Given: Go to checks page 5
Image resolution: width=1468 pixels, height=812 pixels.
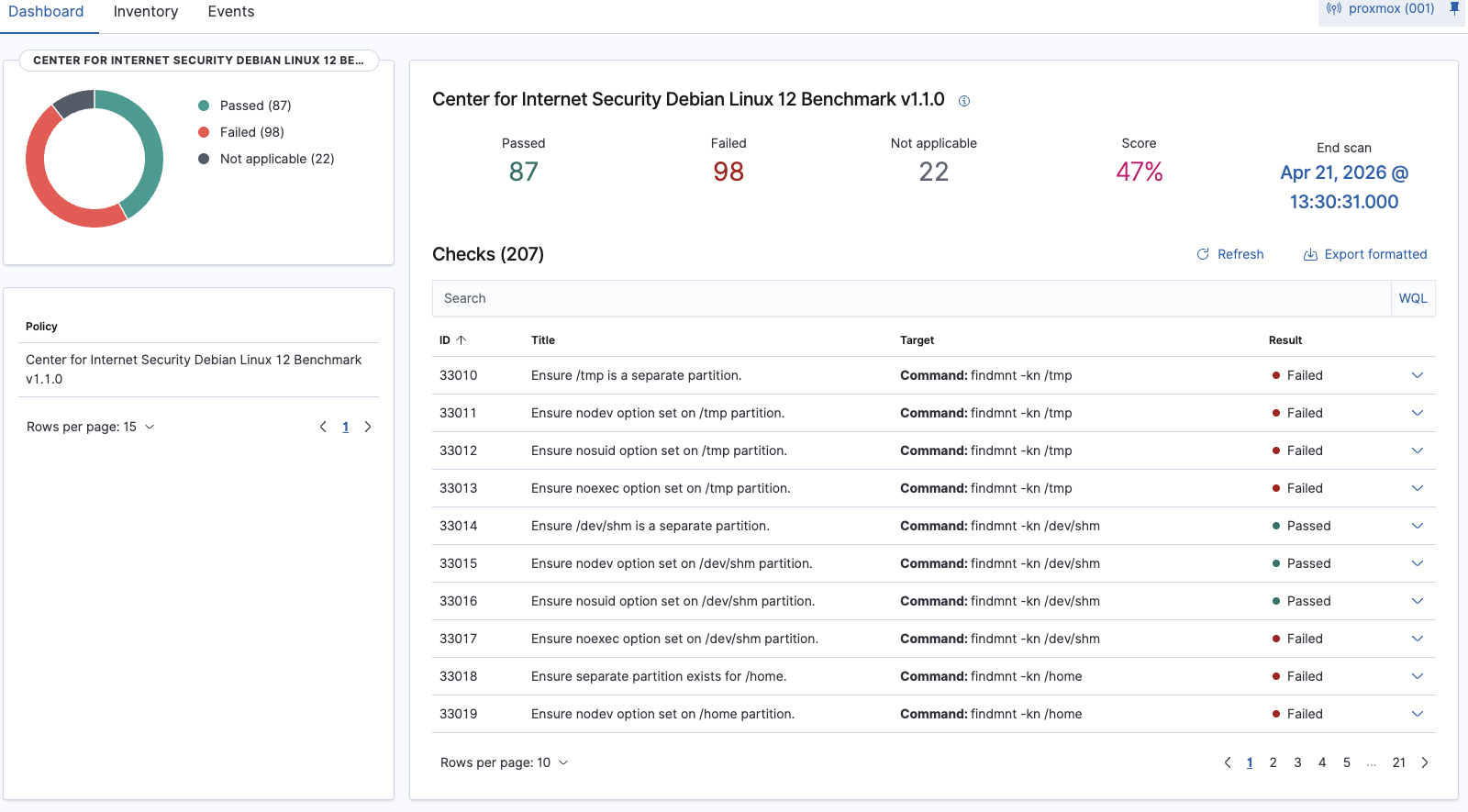Looking at the screenshot, I should 1347,762.
